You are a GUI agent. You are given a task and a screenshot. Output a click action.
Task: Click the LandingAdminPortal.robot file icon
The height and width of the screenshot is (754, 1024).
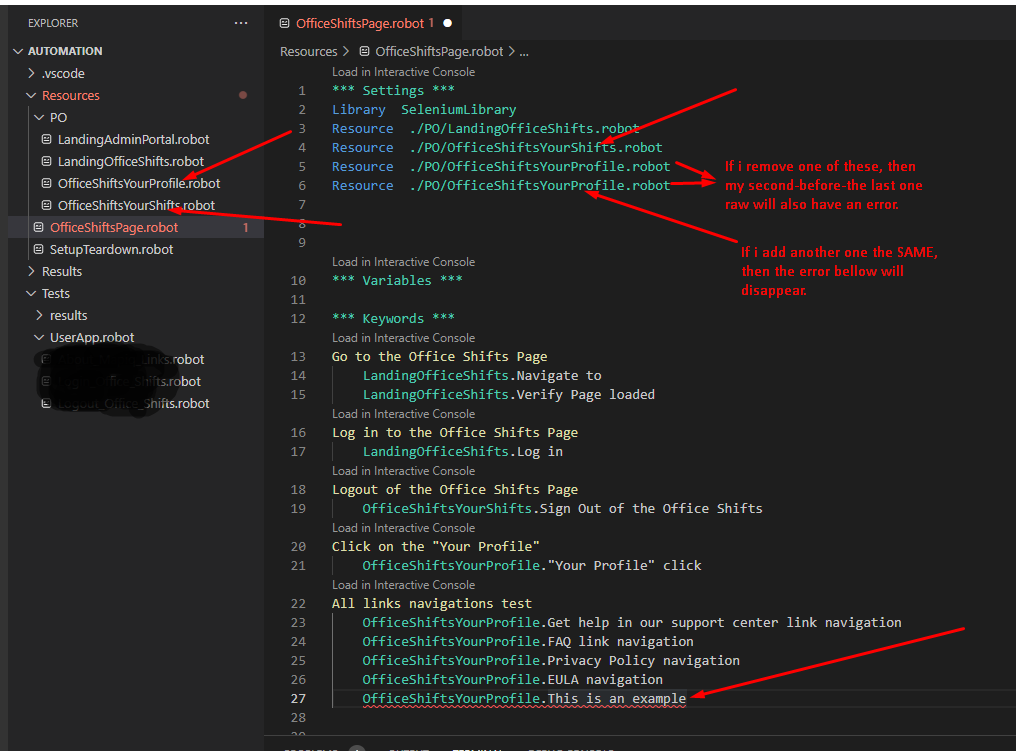click(x=46, y=139)
